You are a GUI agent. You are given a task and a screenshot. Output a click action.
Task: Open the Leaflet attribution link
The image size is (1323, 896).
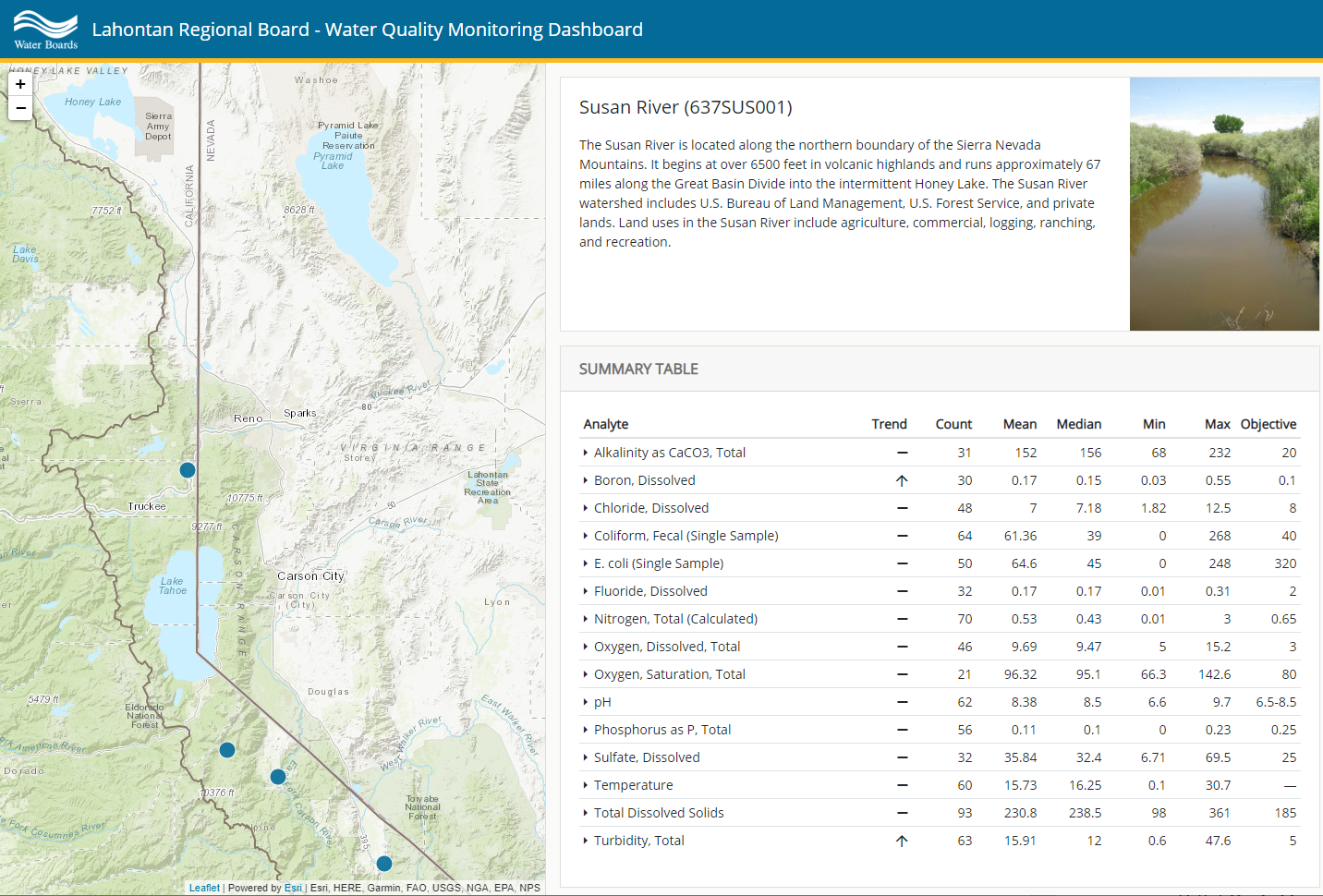[204, 888]
